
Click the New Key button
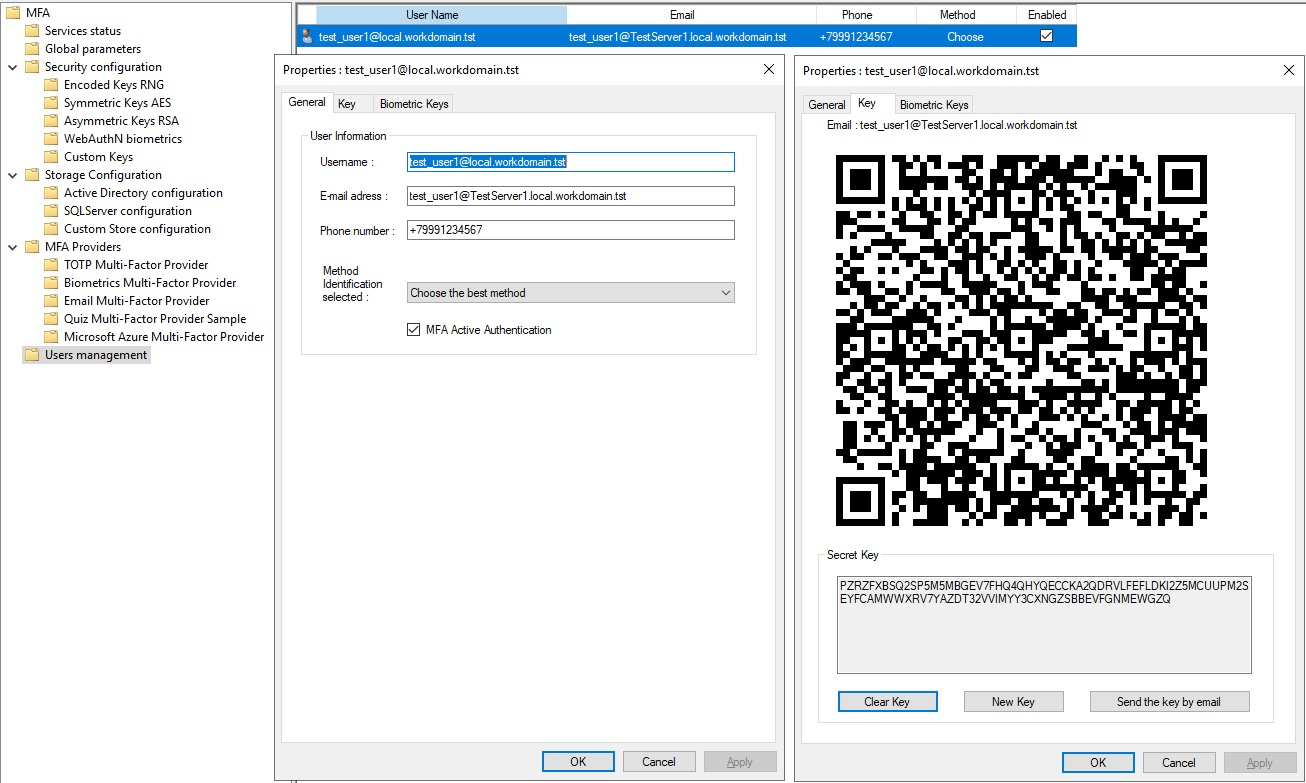coord(1013,702)
